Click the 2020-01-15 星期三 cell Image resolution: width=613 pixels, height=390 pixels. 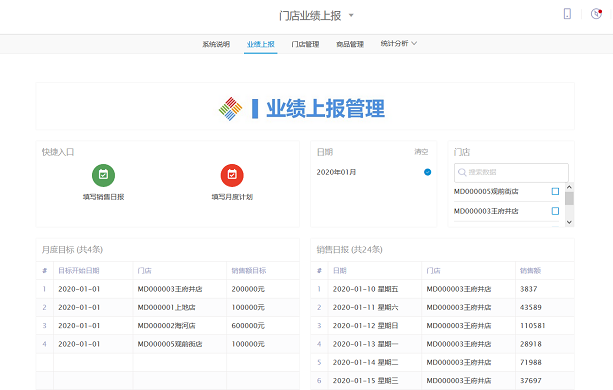366,380
